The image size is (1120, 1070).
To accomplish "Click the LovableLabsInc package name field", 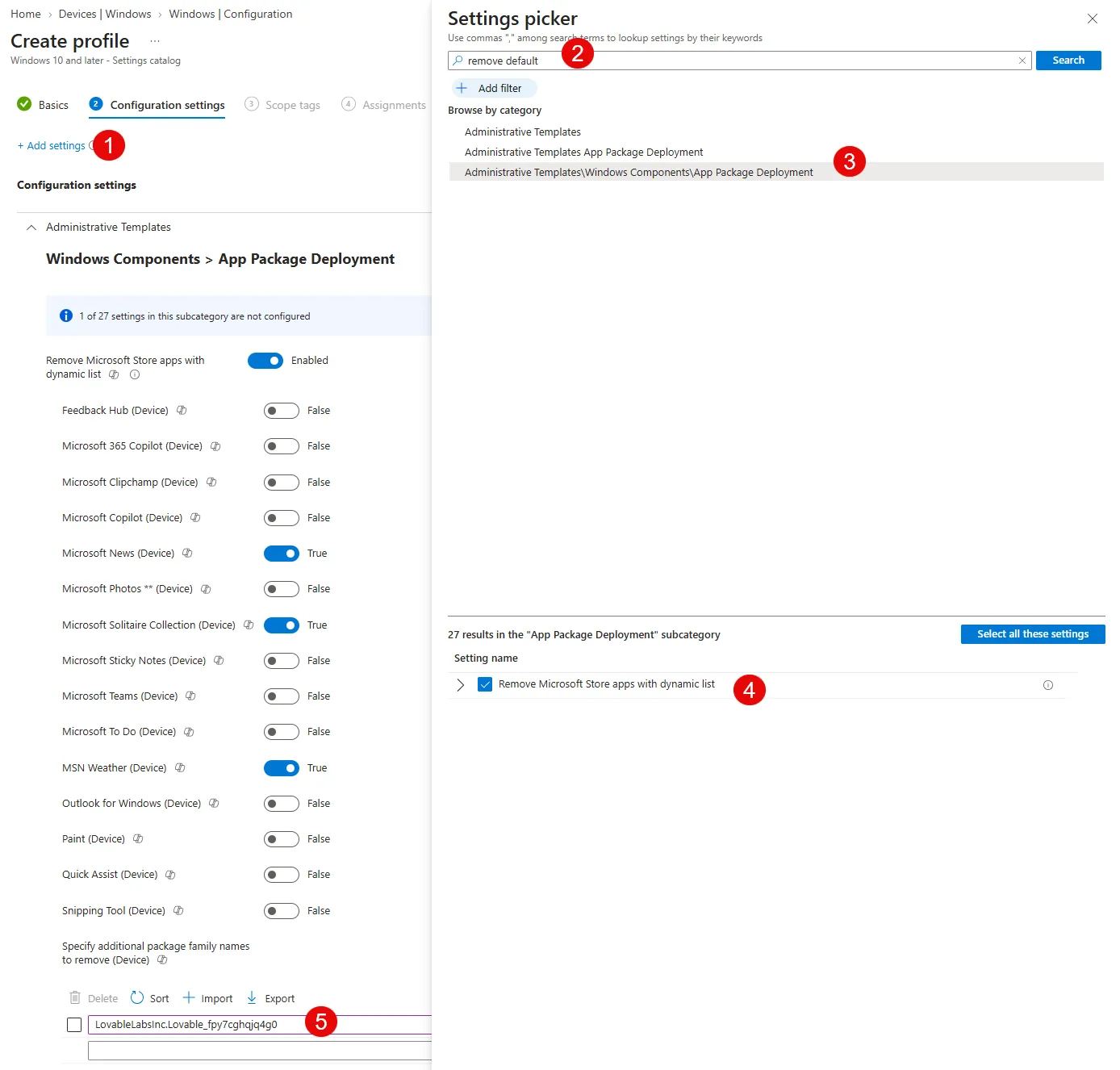I will tap(260, 1025).
